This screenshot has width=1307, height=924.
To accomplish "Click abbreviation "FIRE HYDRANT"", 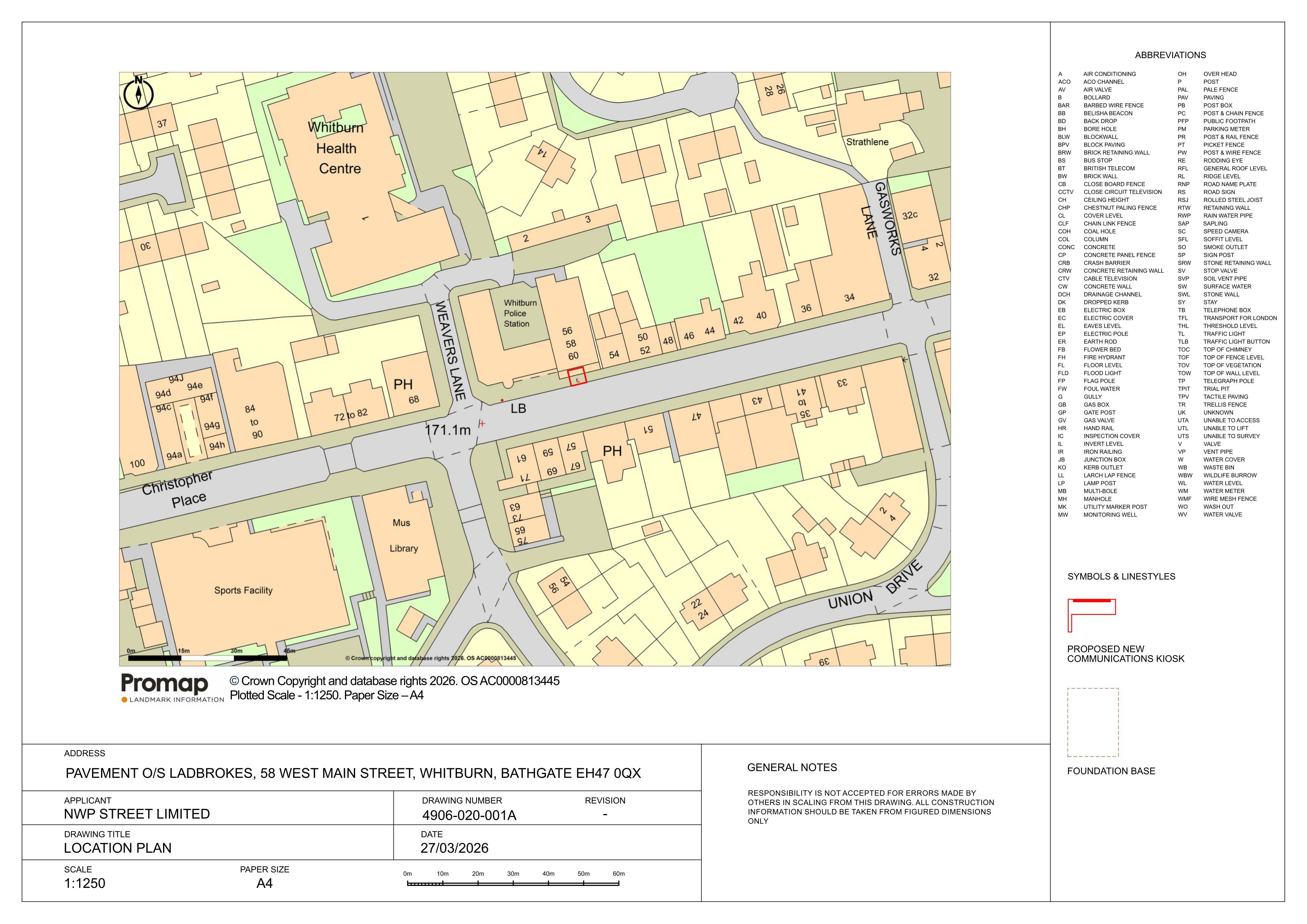I will [1104, 357].
